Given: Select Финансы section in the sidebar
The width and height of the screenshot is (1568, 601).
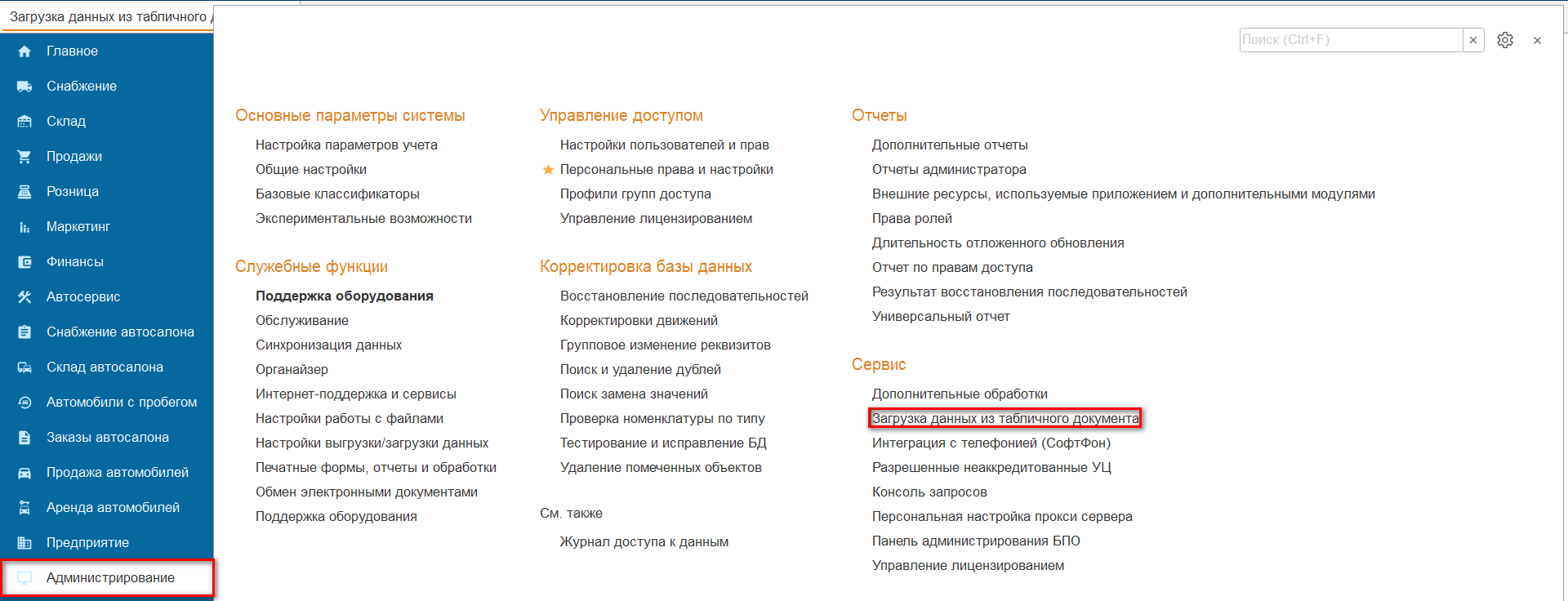Looking at the screenshot, I should click(75, 262).
